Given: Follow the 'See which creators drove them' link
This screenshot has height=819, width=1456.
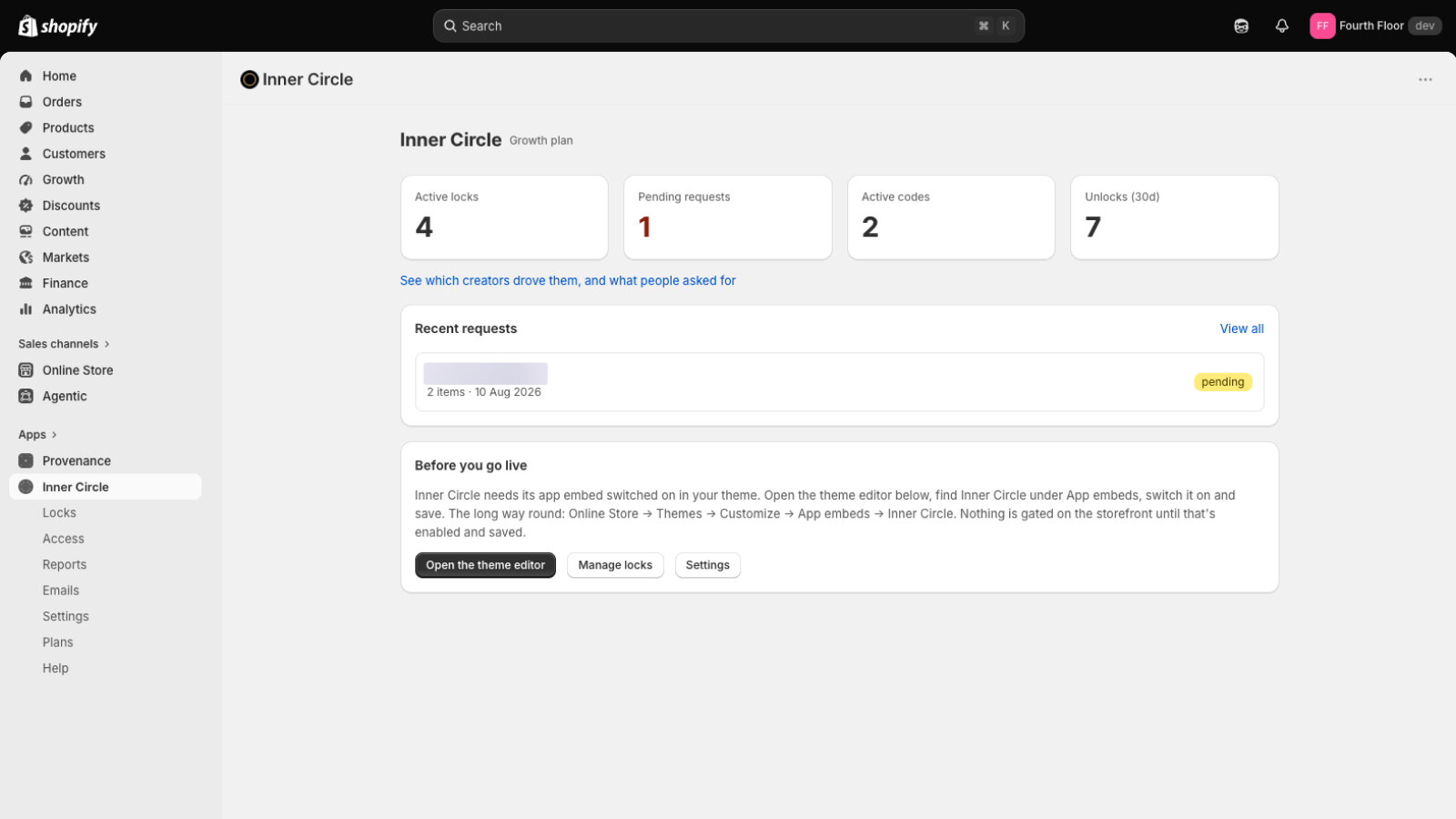Looking at the screenshot, I should tap(568, 281).
